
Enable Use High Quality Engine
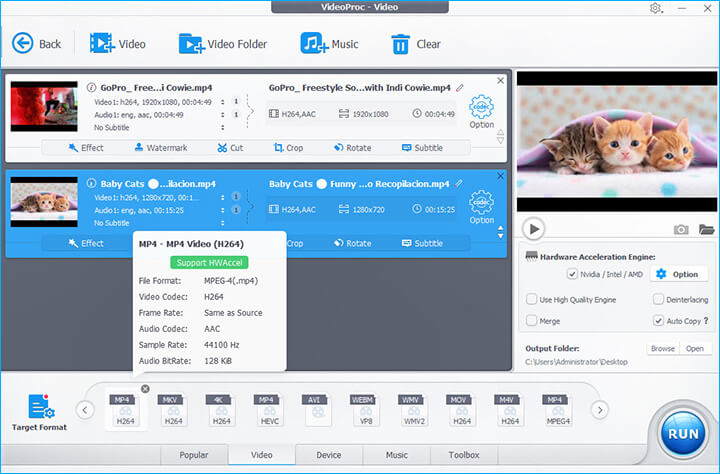pyautogui.click(x=532, y=299)
